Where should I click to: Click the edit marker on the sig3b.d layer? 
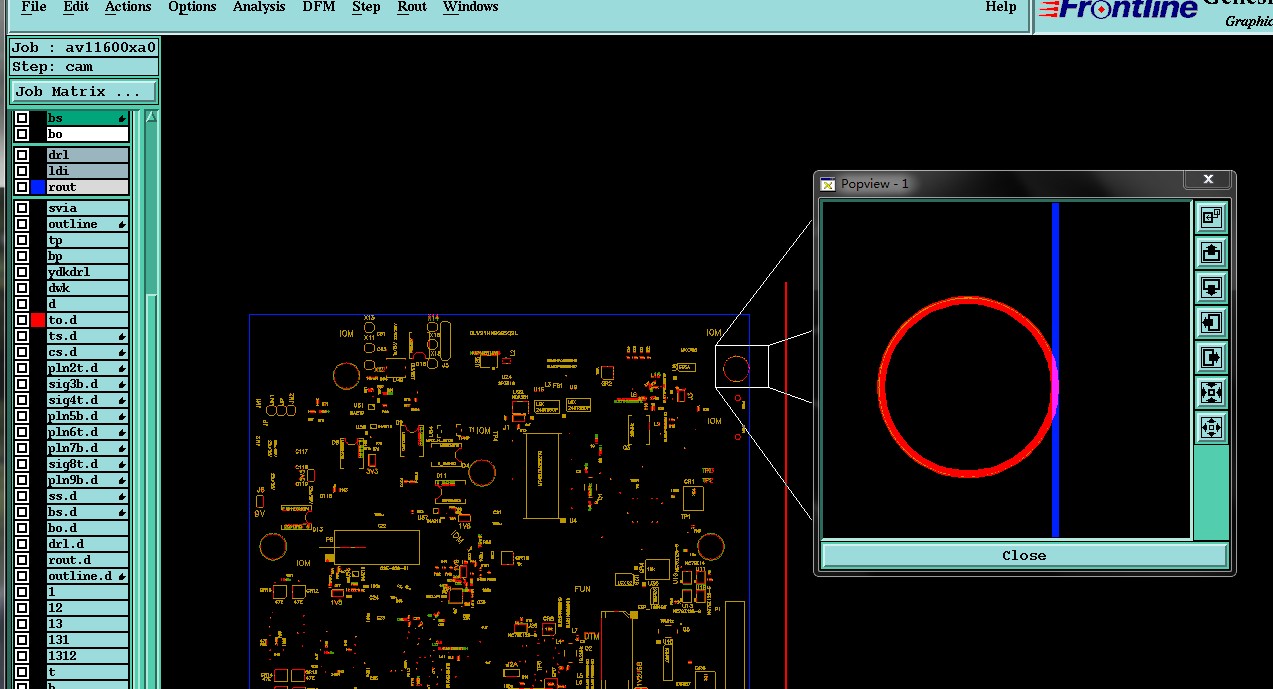[x=122, y=385]
